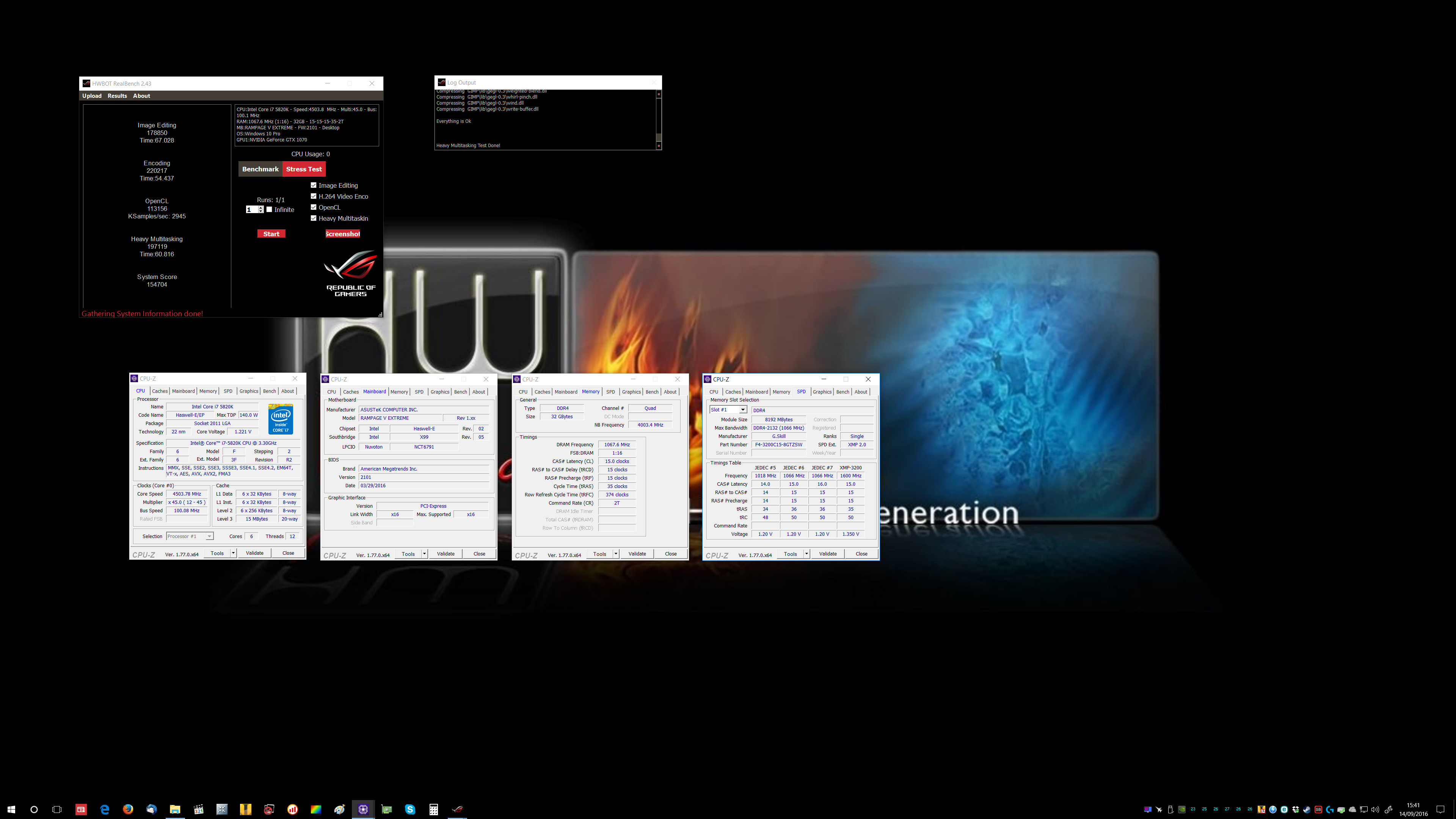Screen dimensions: 1456x819
Task: Open Cortana search circle on taskbar
Action: (x=34, y=810)
